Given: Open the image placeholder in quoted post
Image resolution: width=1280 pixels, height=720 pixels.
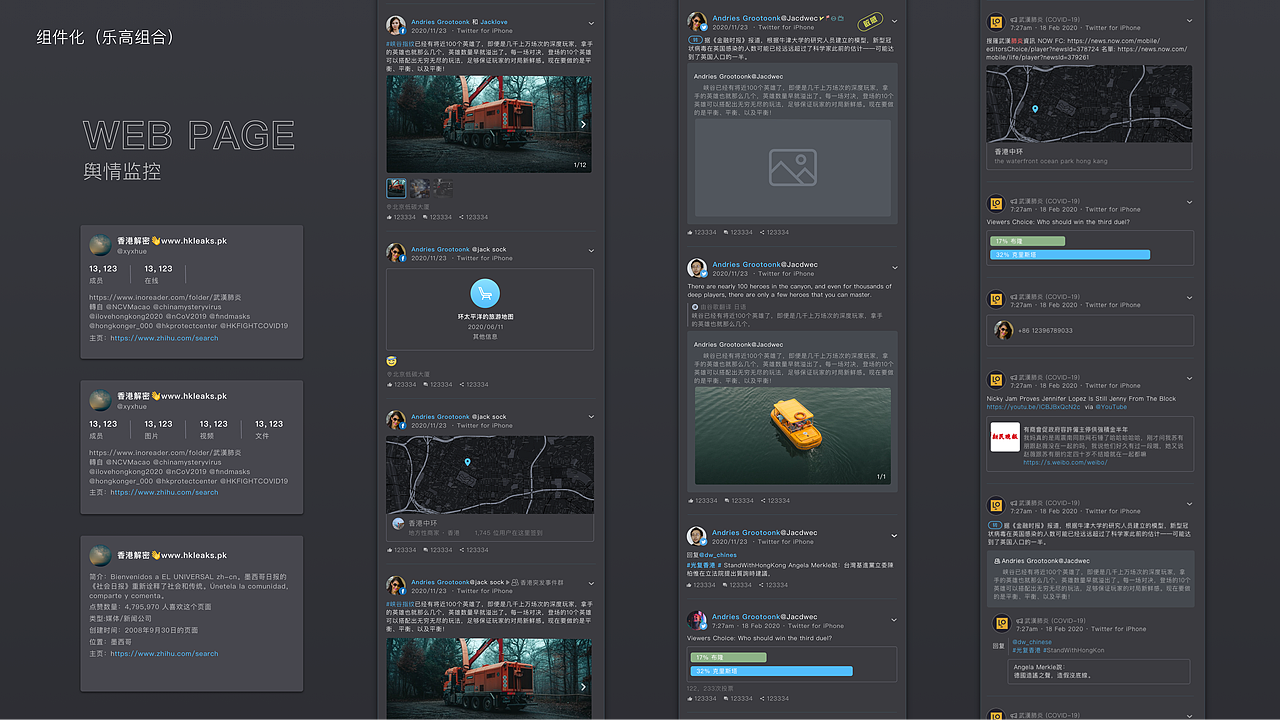Looking at the screenshot, I should [793, 168].
